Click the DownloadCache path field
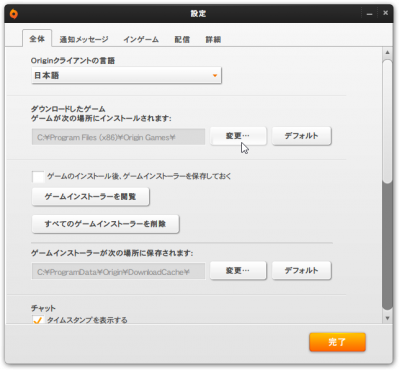Image resolution: width=399 pixels, height=370 pixels. pos(118,272)
